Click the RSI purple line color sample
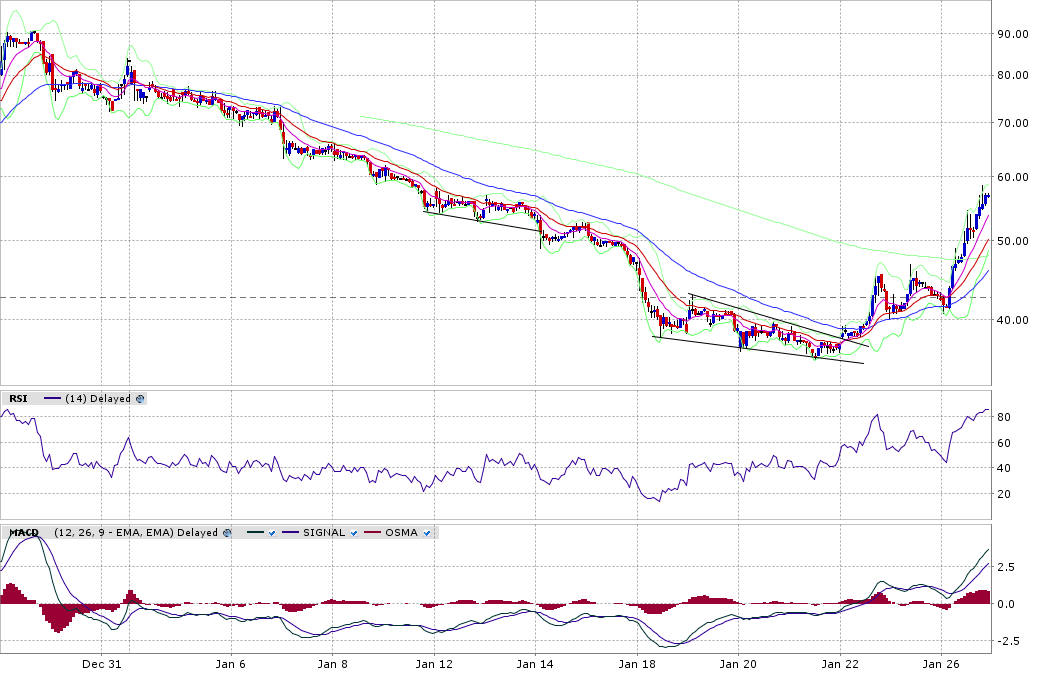This screenshot has height=678, width=1037. click(52, 399)
